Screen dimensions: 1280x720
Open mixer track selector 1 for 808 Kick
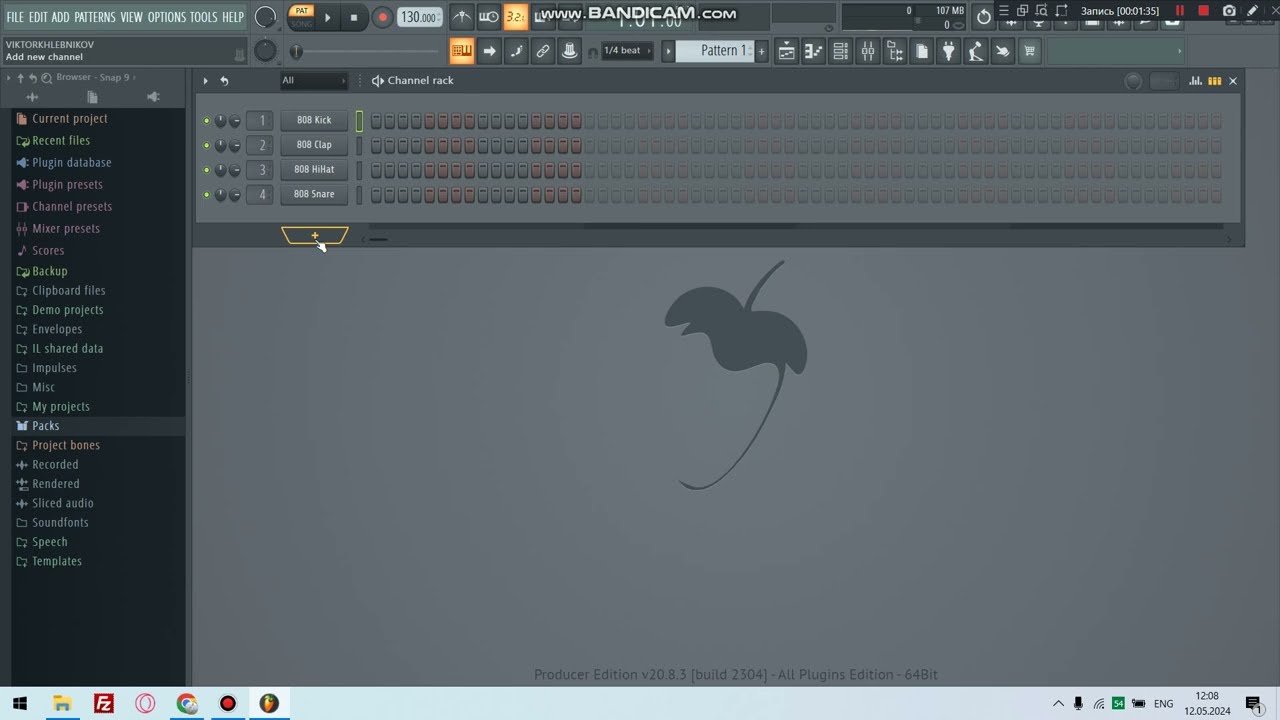[x=262, y=121]
